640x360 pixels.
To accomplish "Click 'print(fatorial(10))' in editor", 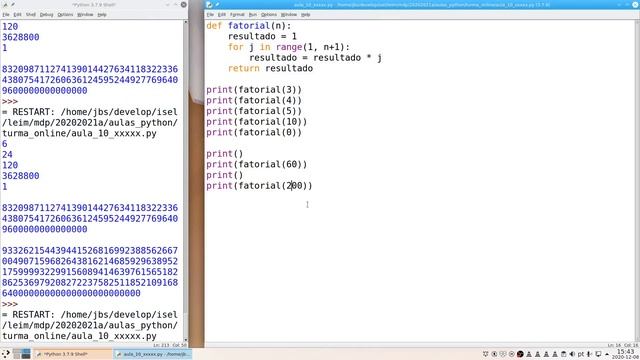I will pos(257,121).
